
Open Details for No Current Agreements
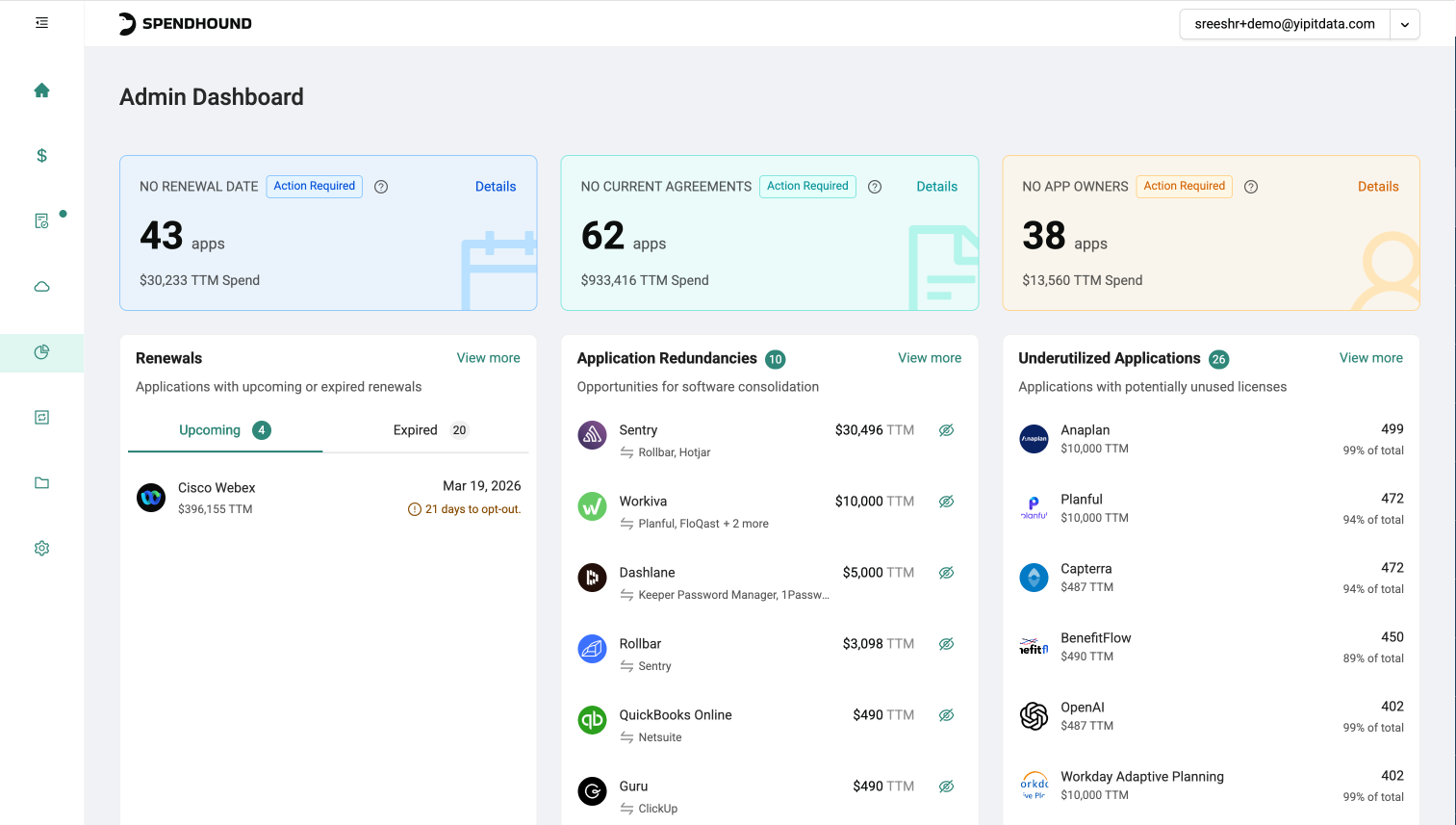coord(936,187)
